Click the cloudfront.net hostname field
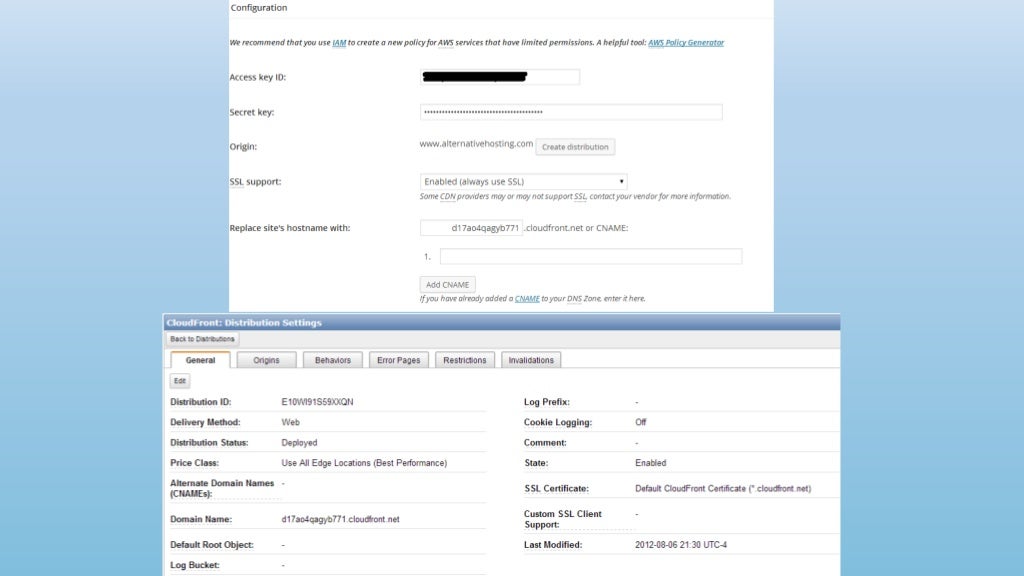The width and height of the screenshot is (1024, 576). [x=471, y=228]
